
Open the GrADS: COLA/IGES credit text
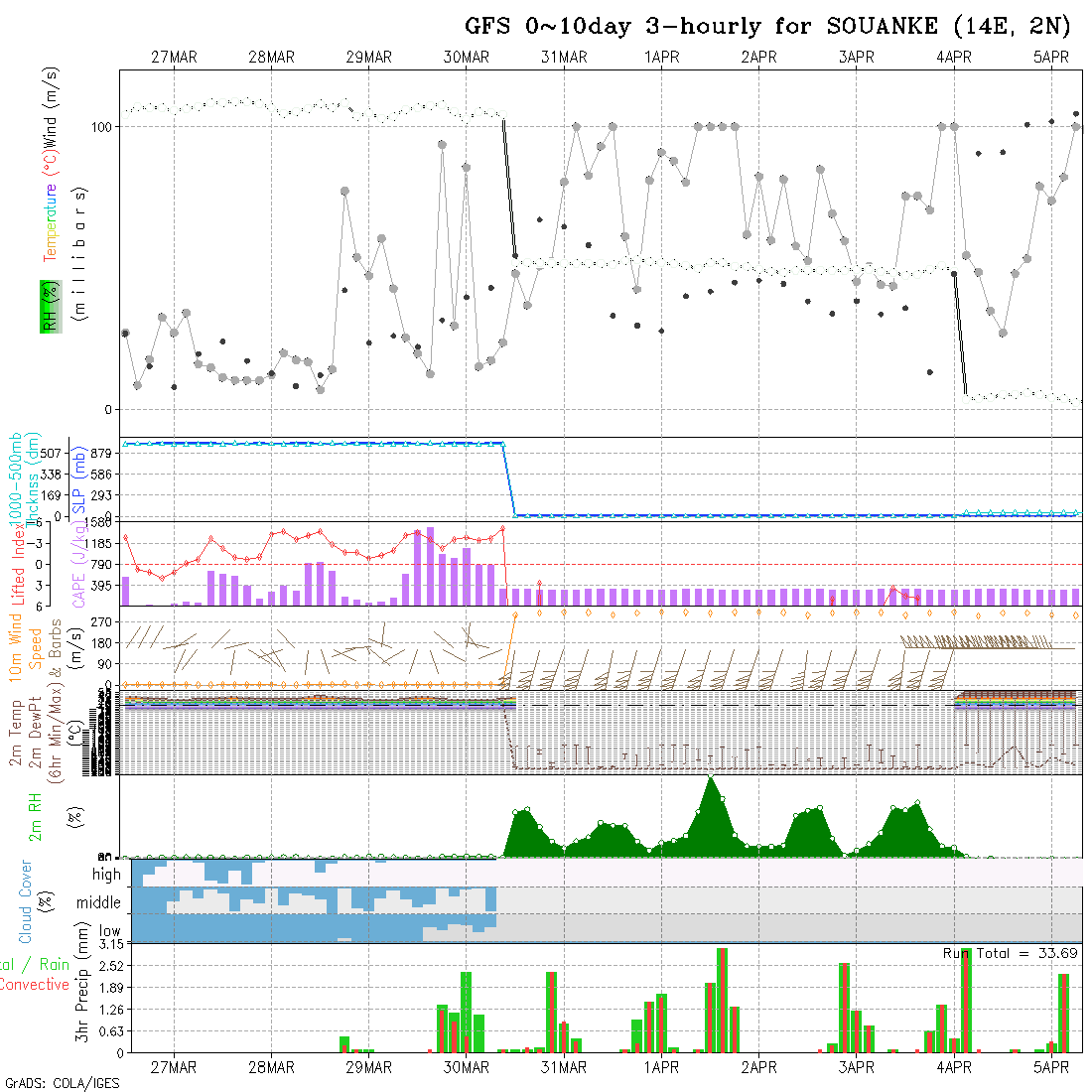coord(62,1083)
